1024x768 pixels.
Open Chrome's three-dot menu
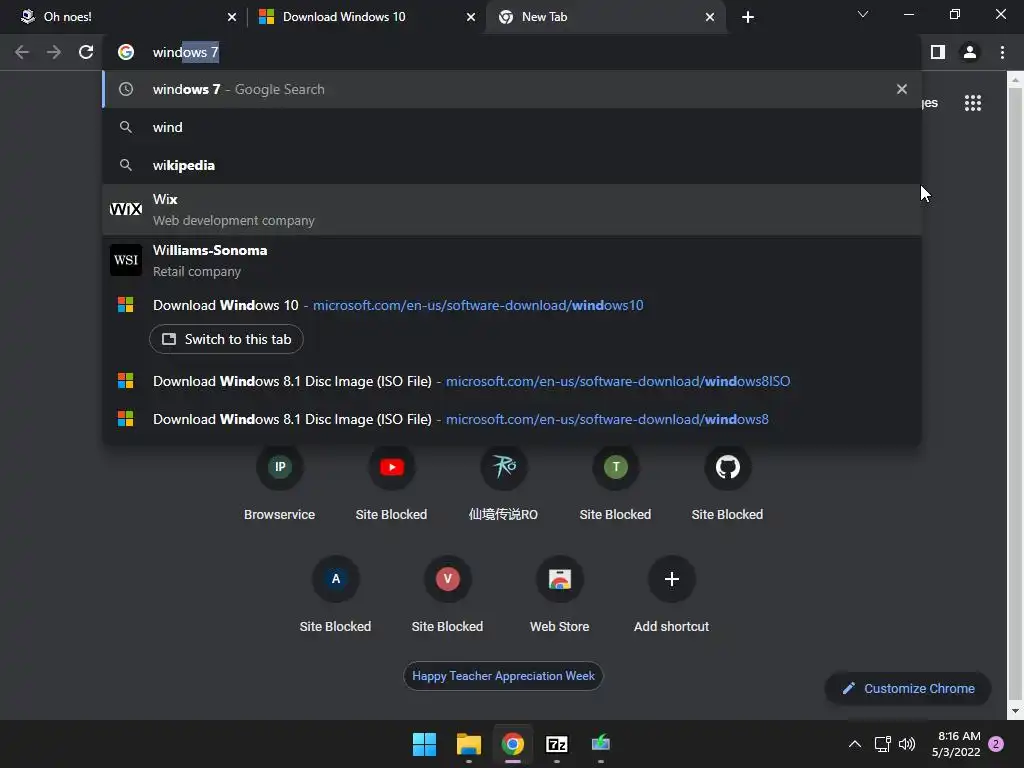click(x=1002, y=52)
